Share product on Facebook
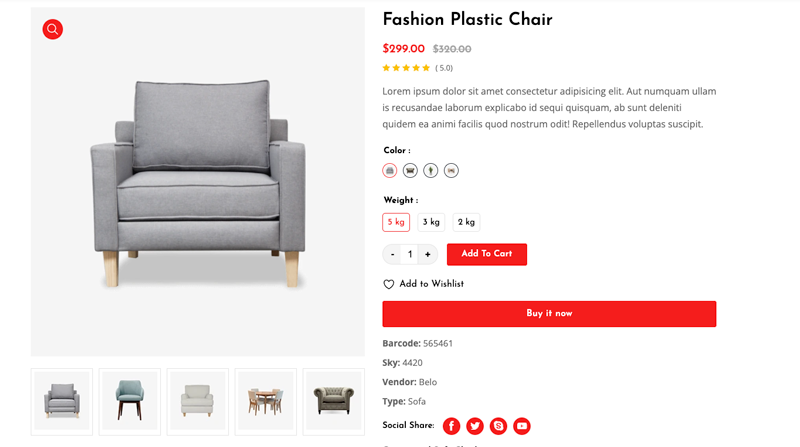Image resolution: width=800 pixels, height=447 pixels. click(451, 426)
